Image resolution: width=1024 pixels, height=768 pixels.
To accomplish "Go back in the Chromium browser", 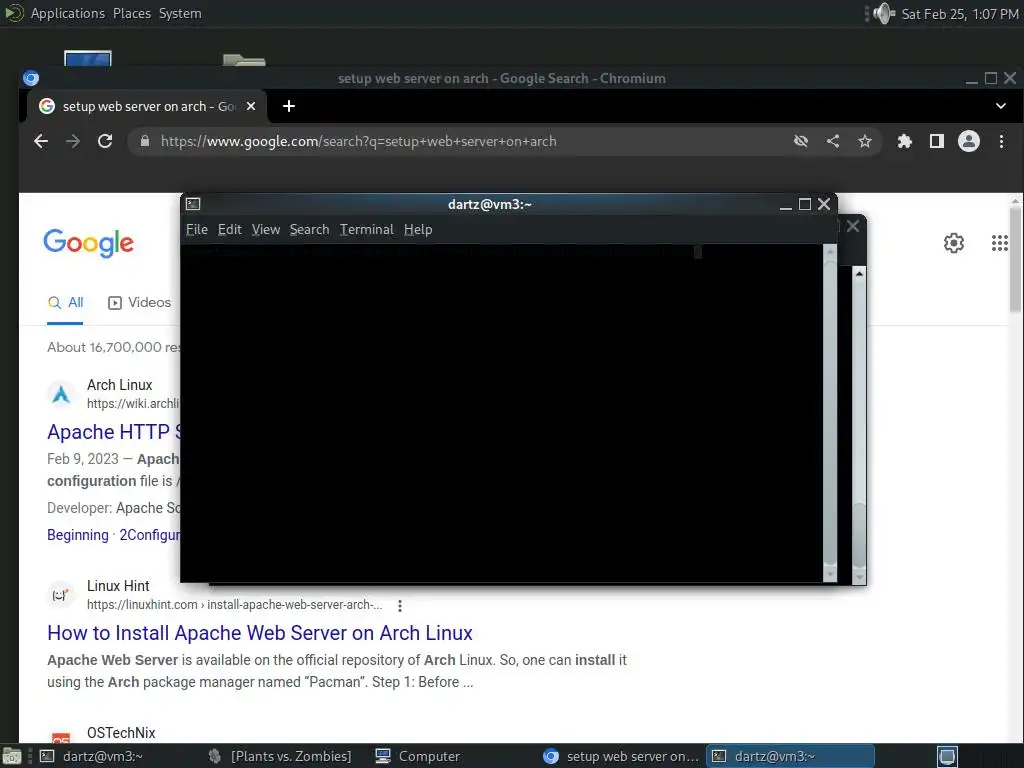I will click(41, 141).
